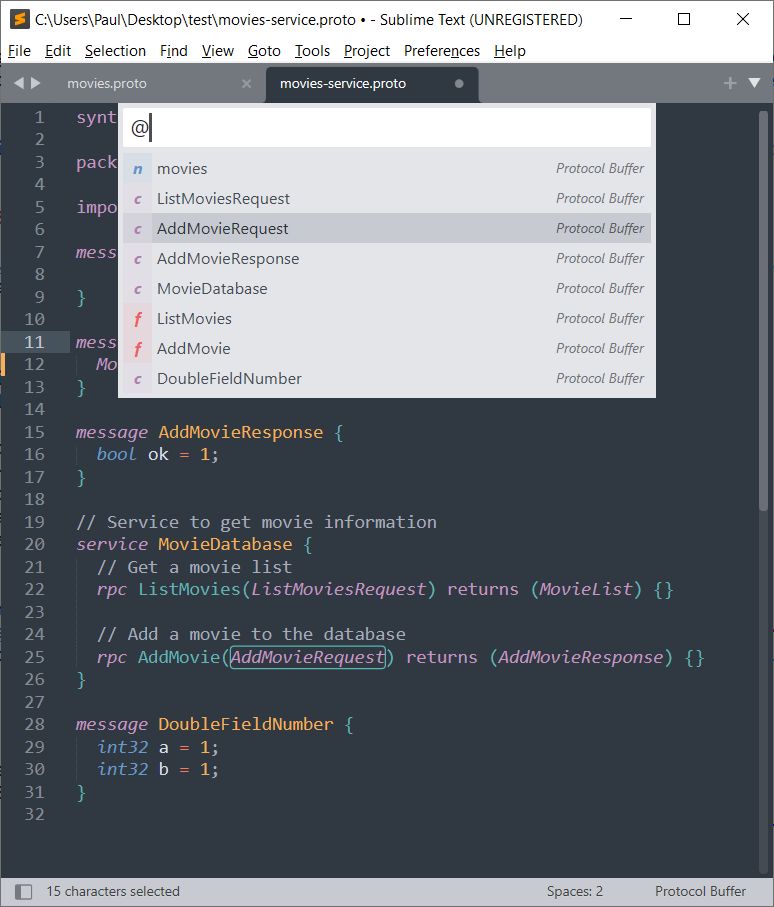The width and height of the screenshot is (774, 907).
Task: Pick the AddMovie function symbol
Action: tap(386, 349)
